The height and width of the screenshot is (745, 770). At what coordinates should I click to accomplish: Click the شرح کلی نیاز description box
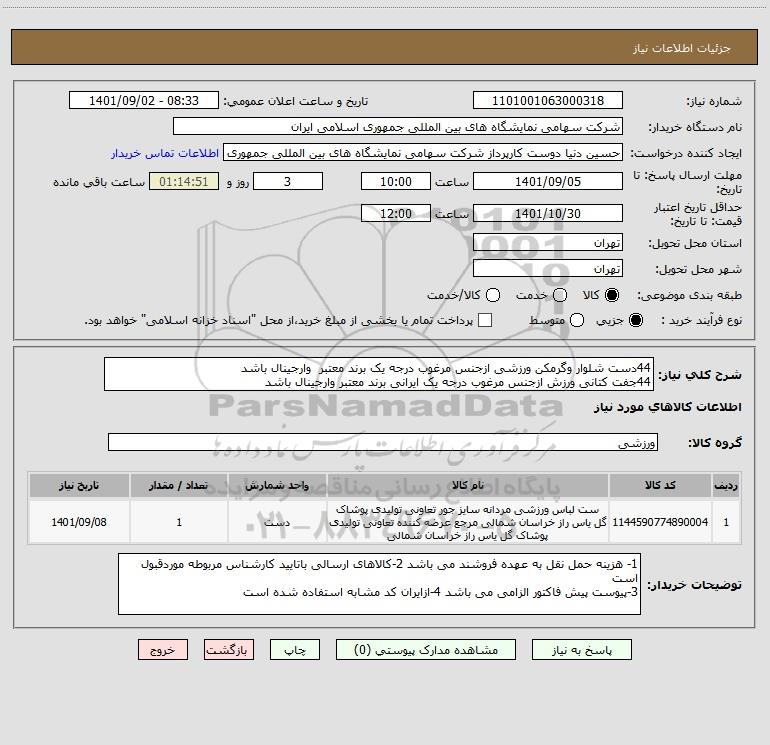pos(379,374)
